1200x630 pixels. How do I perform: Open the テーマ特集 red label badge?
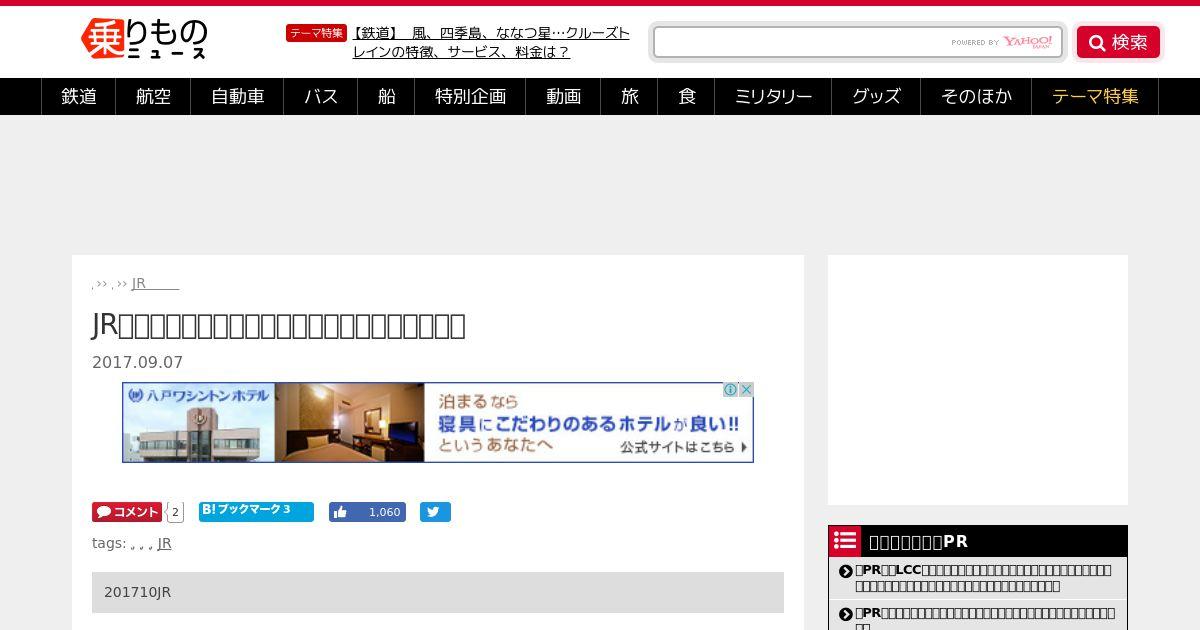(316, 33)
